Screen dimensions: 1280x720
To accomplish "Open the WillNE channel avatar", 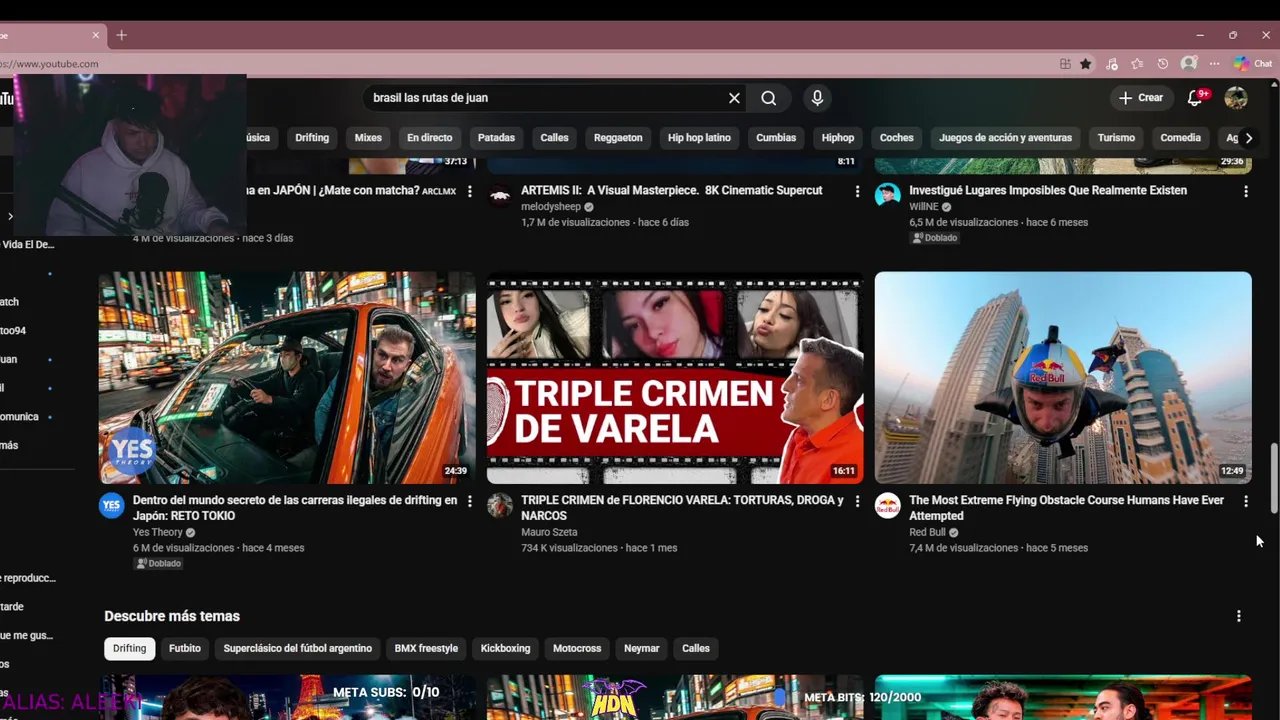I will 888,195.
